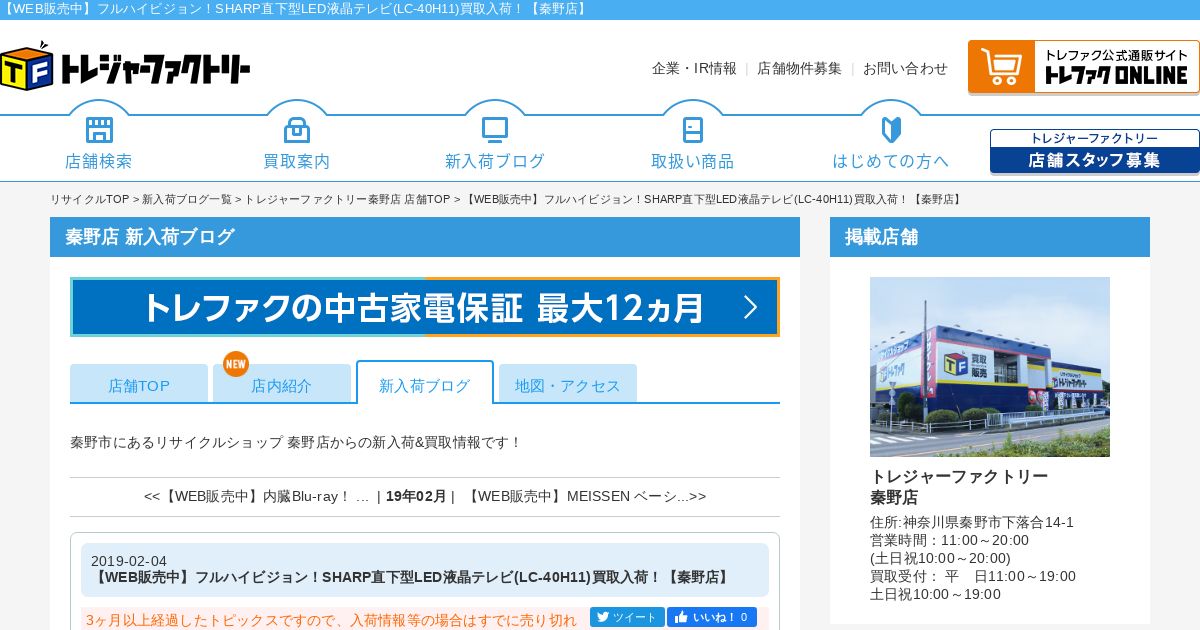Open 店舗スタッフ募集 recruitment banner
The width and height of the screenshot is (1200, 630).
[x=1095, y=151]
